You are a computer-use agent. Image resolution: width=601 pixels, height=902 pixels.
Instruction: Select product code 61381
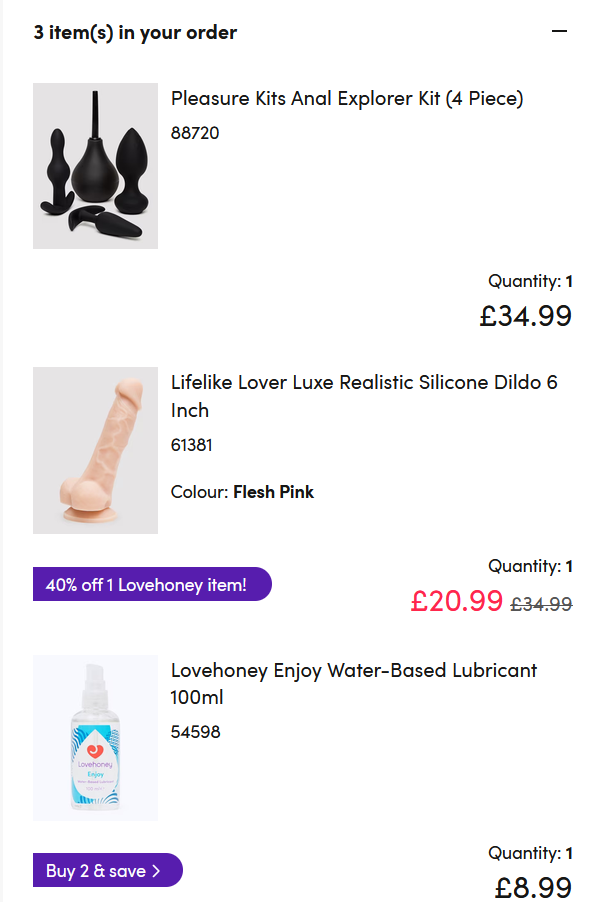click(192, 445)
